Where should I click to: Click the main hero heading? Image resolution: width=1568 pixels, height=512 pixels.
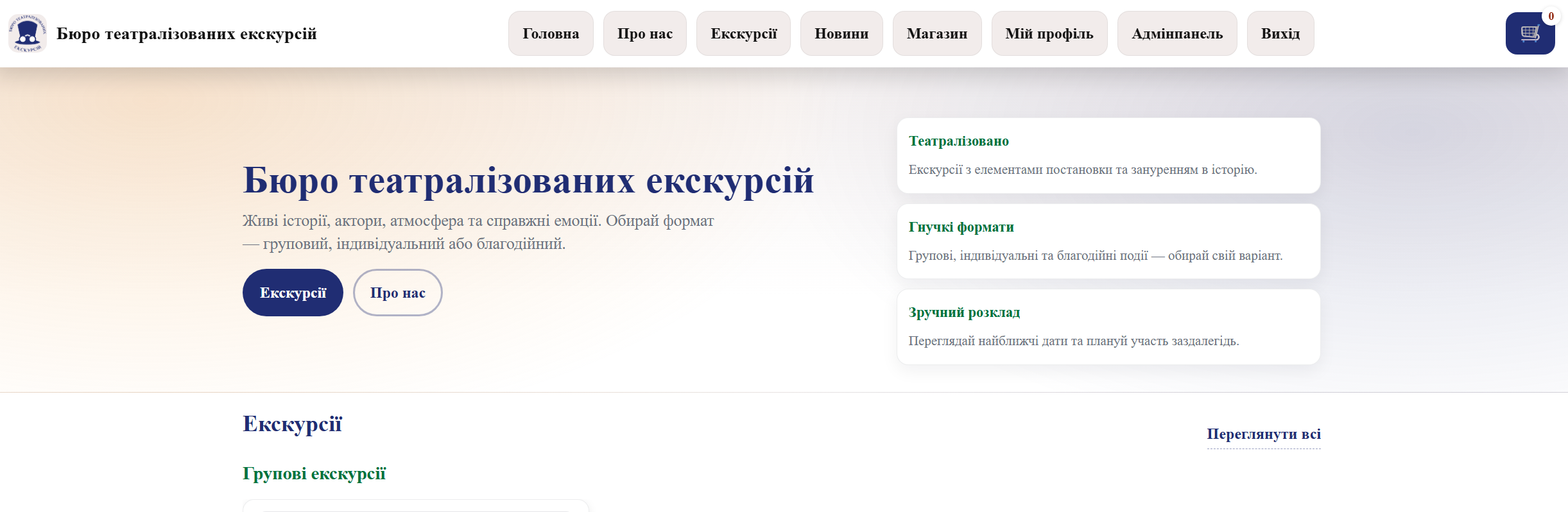[x=528, y=180]
